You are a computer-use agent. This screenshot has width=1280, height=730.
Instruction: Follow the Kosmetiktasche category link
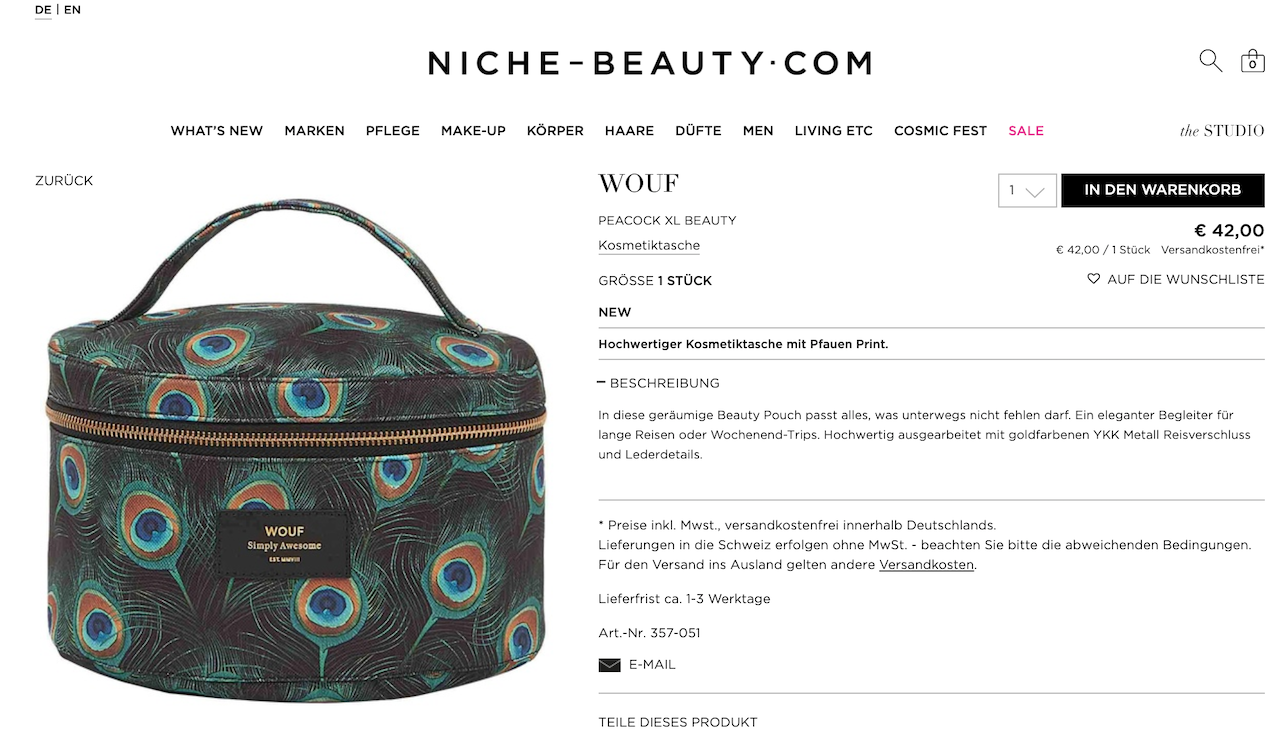[649, 246]
